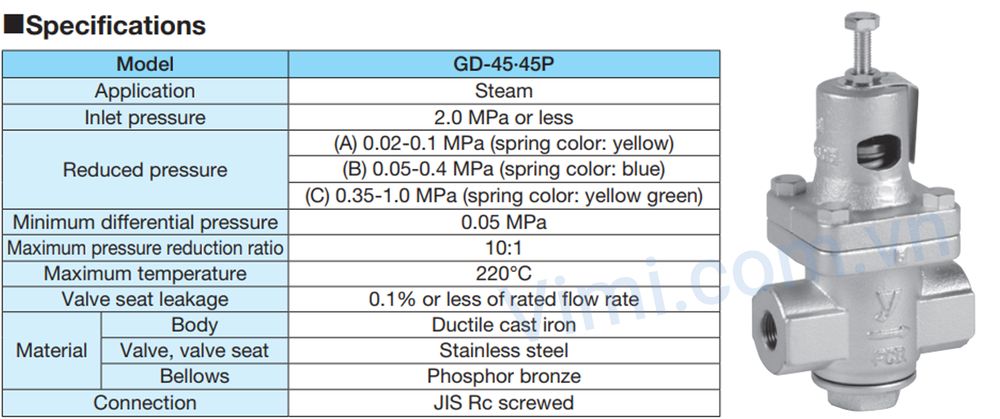Select the Steam application value
Image resolution: width=1000 pixels, height=419 pixels.
point(503,91)
